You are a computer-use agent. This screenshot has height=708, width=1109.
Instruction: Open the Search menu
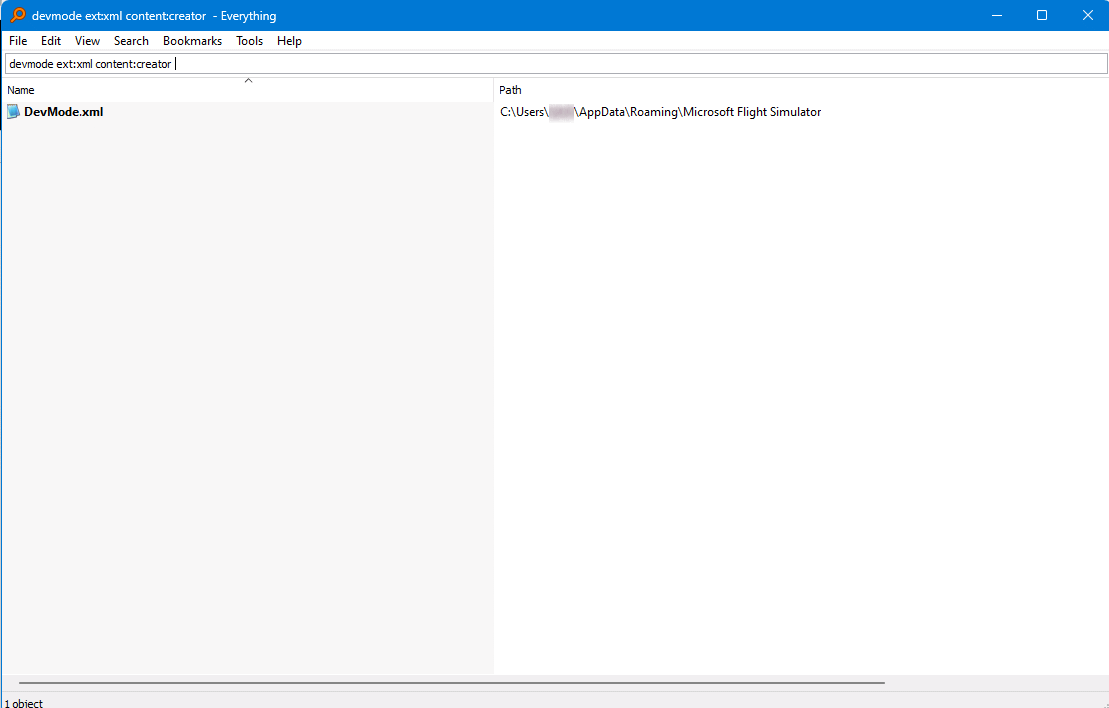(131, 41)
